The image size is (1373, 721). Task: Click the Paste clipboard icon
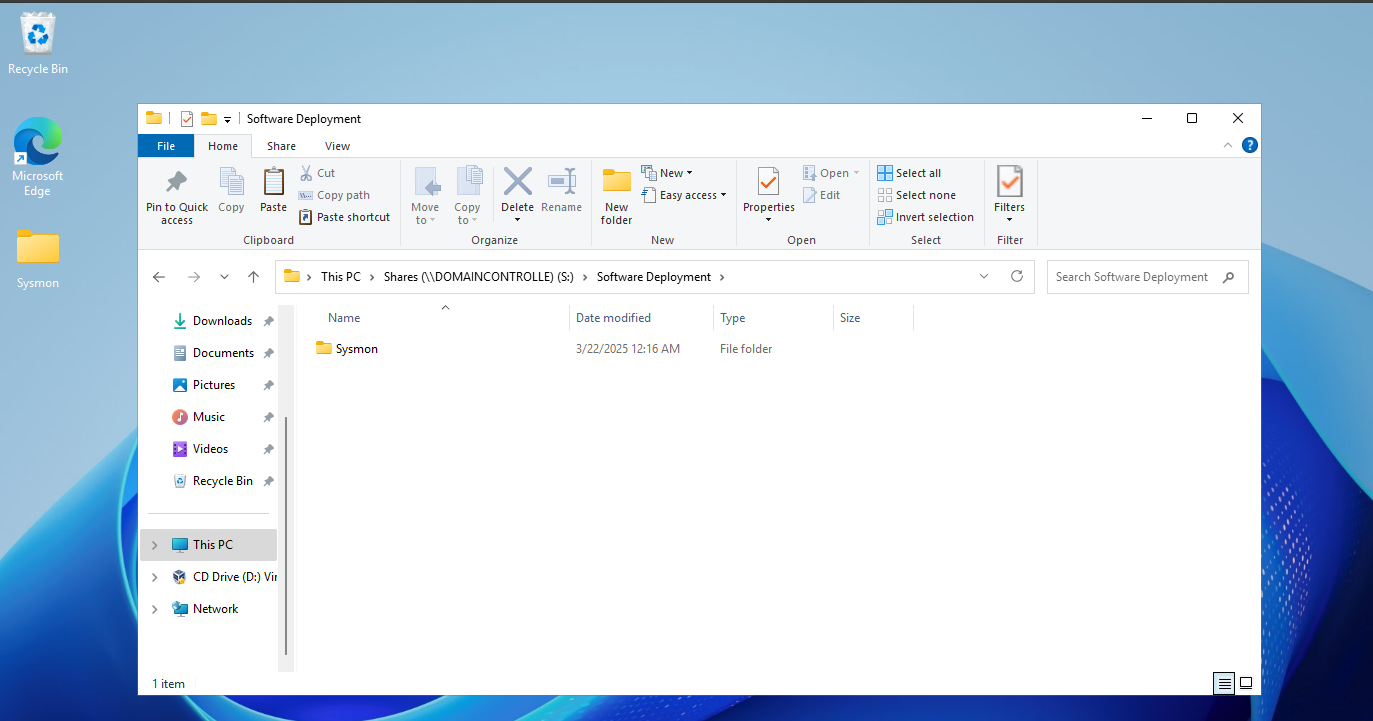273,183
